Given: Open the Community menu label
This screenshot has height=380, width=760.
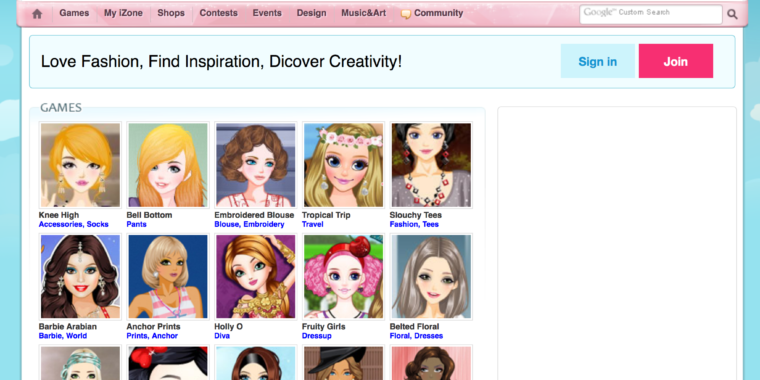Looking at the screenshot, I should (439, 13).
